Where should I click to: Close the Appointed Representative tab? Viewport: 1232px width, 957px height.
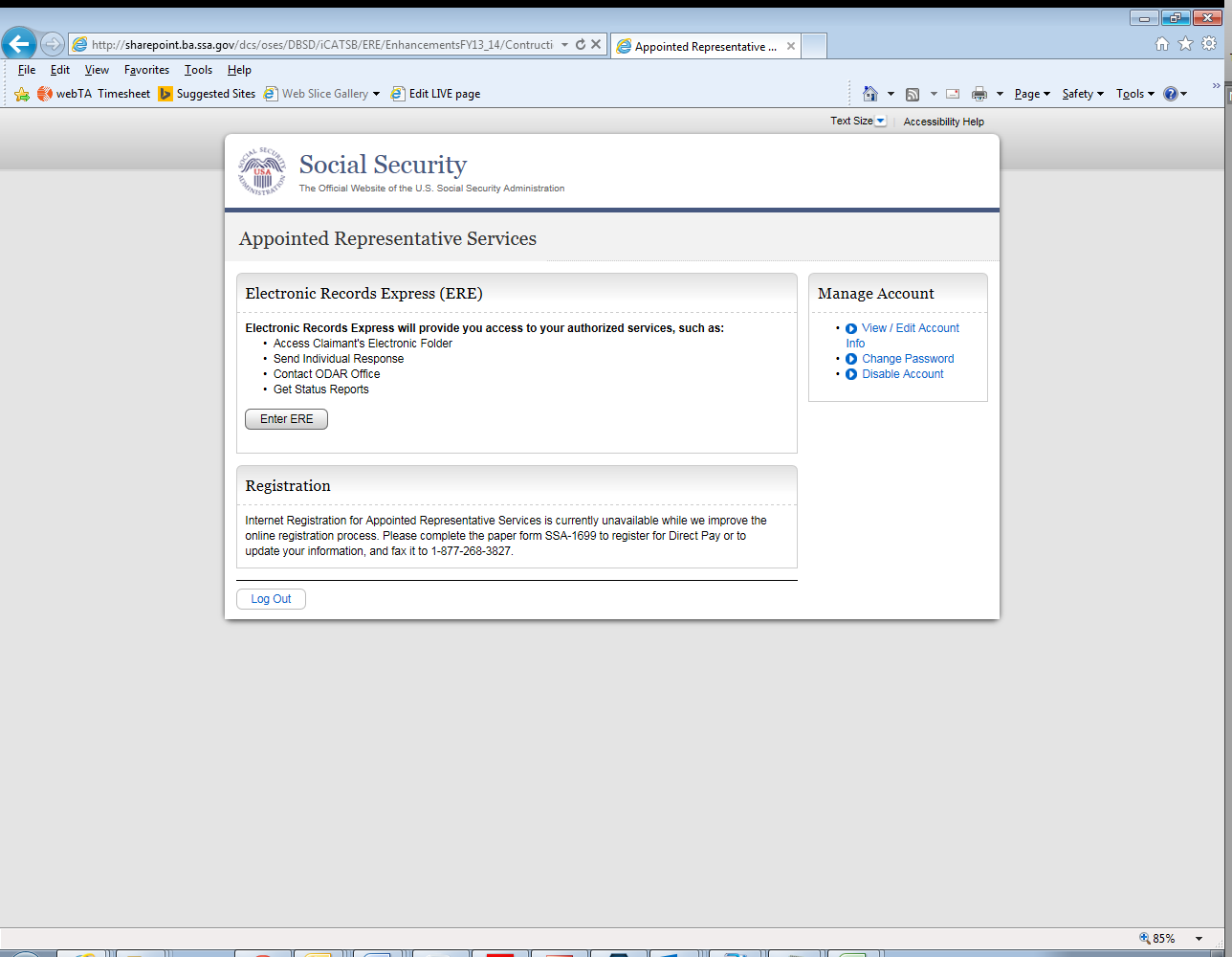[791, 46]
